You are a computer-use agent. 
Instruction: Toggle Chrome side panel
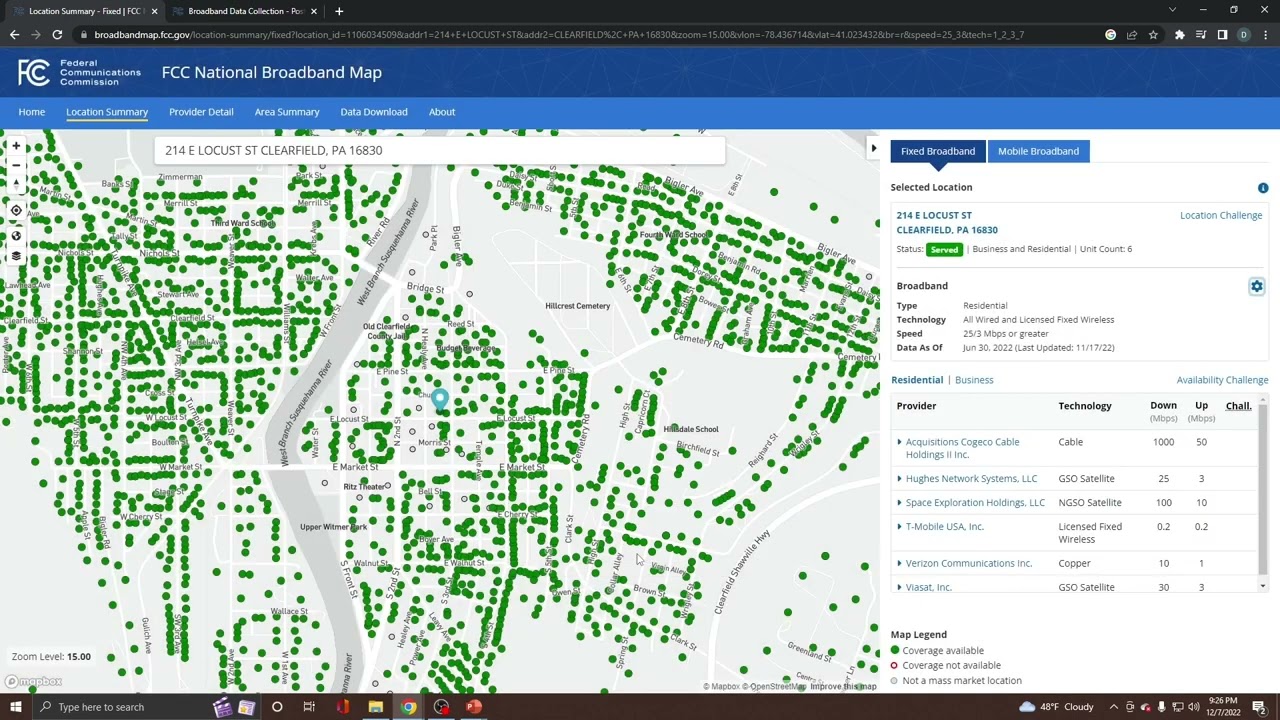click(x=1222, y=34)
